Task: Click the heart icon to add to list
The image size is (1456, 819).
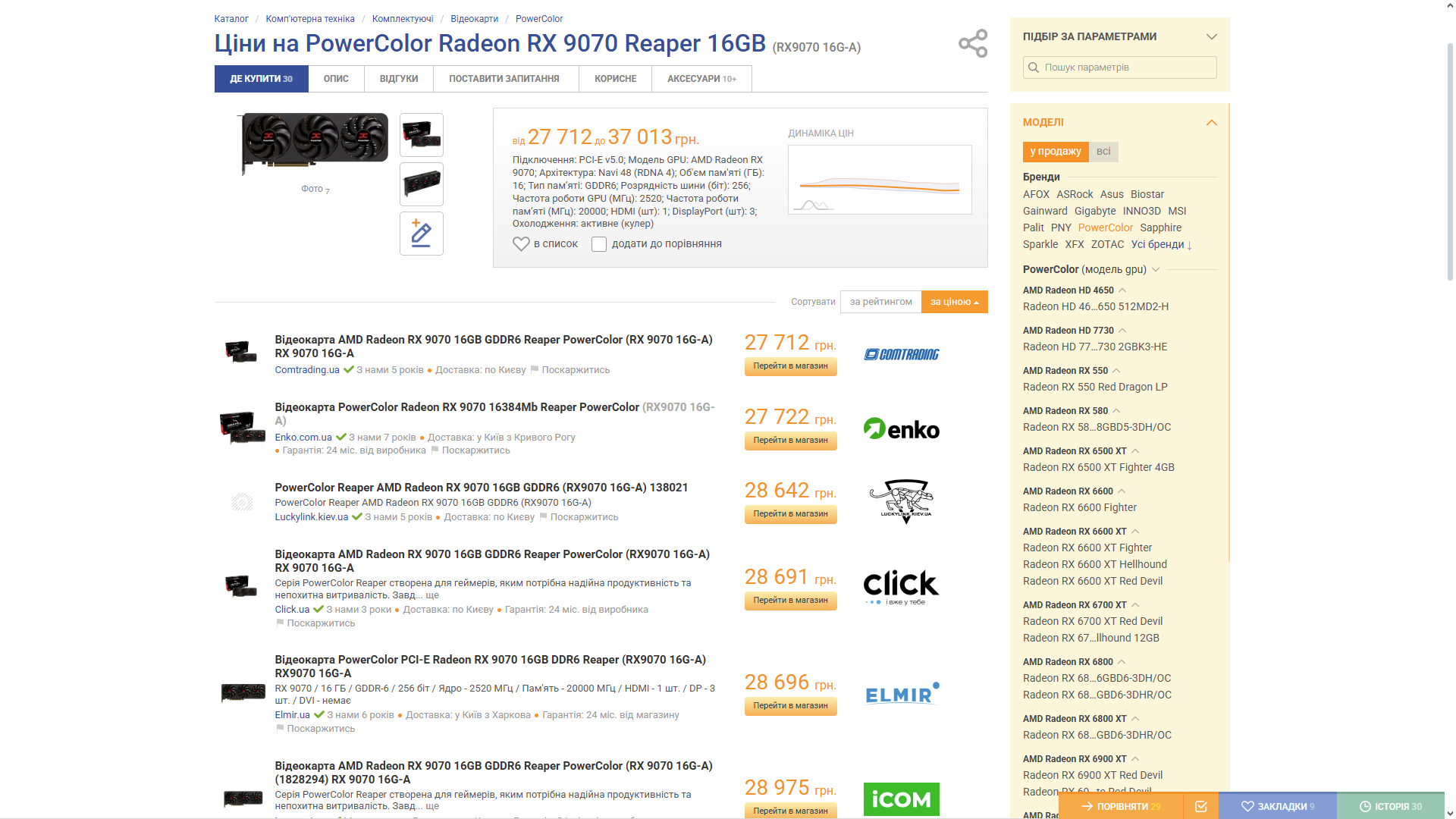Action: point(521,244)
